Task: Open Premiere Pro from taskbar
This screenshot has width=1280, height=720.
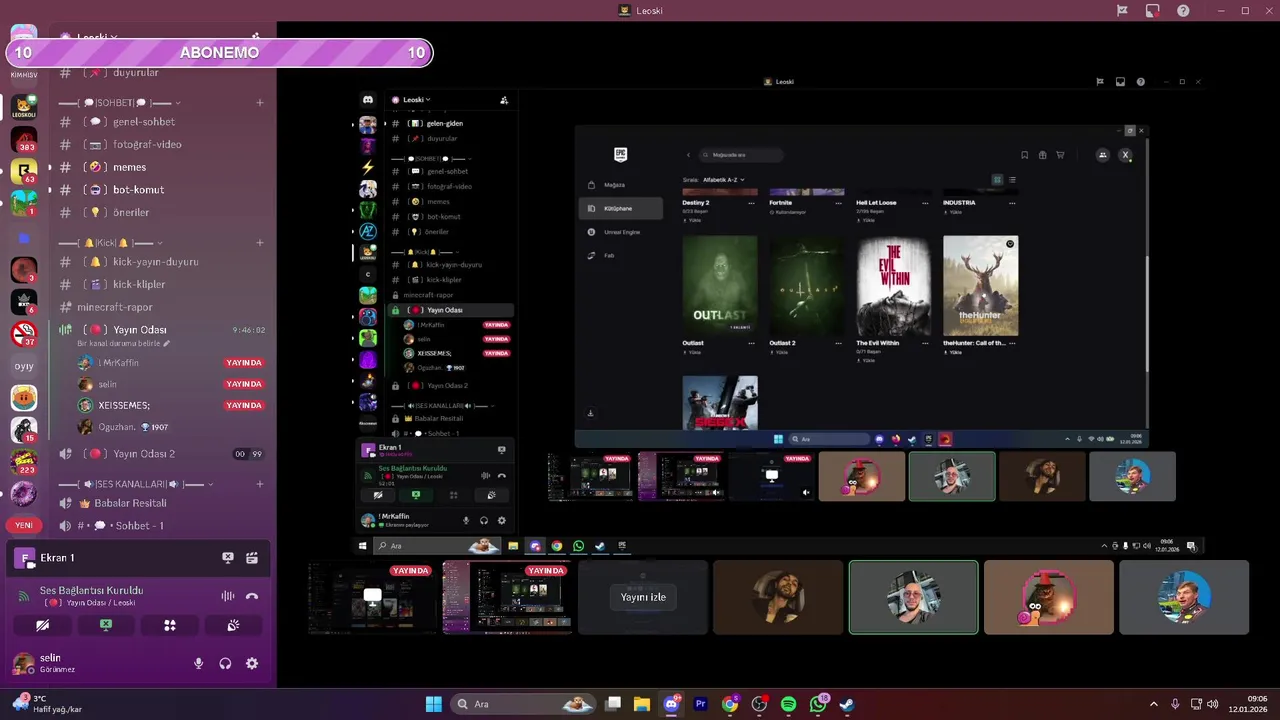Action: tap(700, 704)
